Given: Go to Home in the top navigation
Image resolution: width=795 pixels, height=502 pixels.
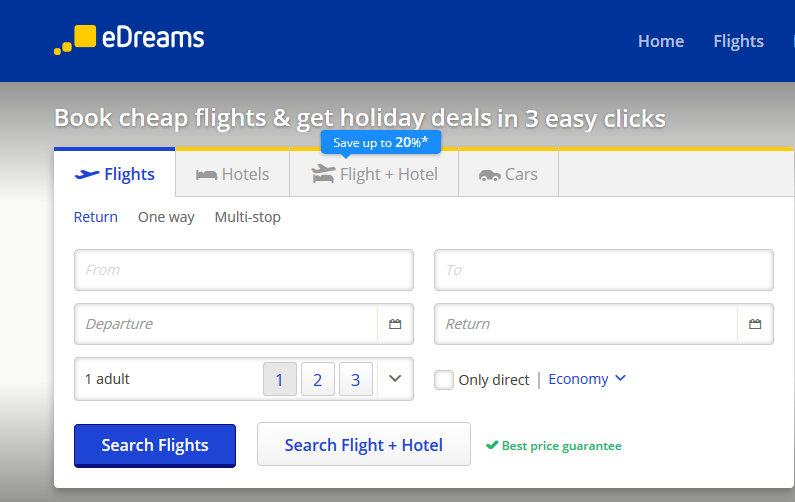Looking at the screenshot, I should [661, 41].
